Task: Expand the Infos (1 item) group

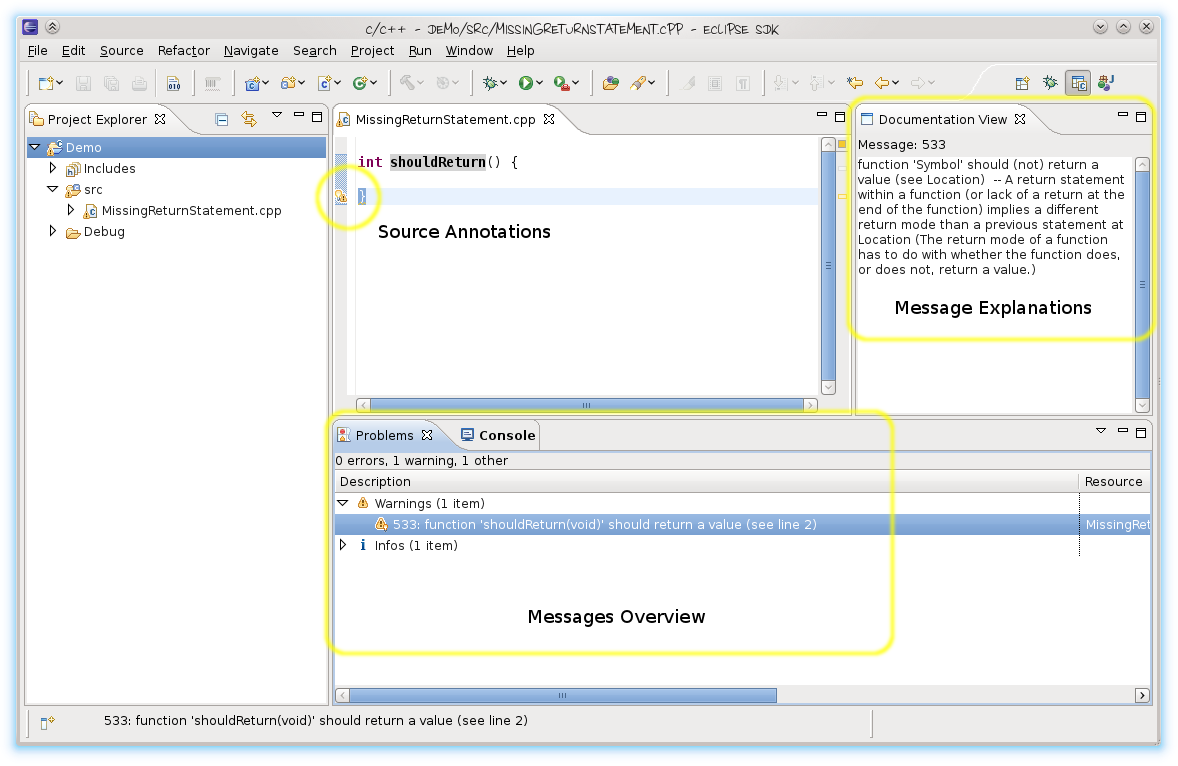Action: tap(343, 546)
